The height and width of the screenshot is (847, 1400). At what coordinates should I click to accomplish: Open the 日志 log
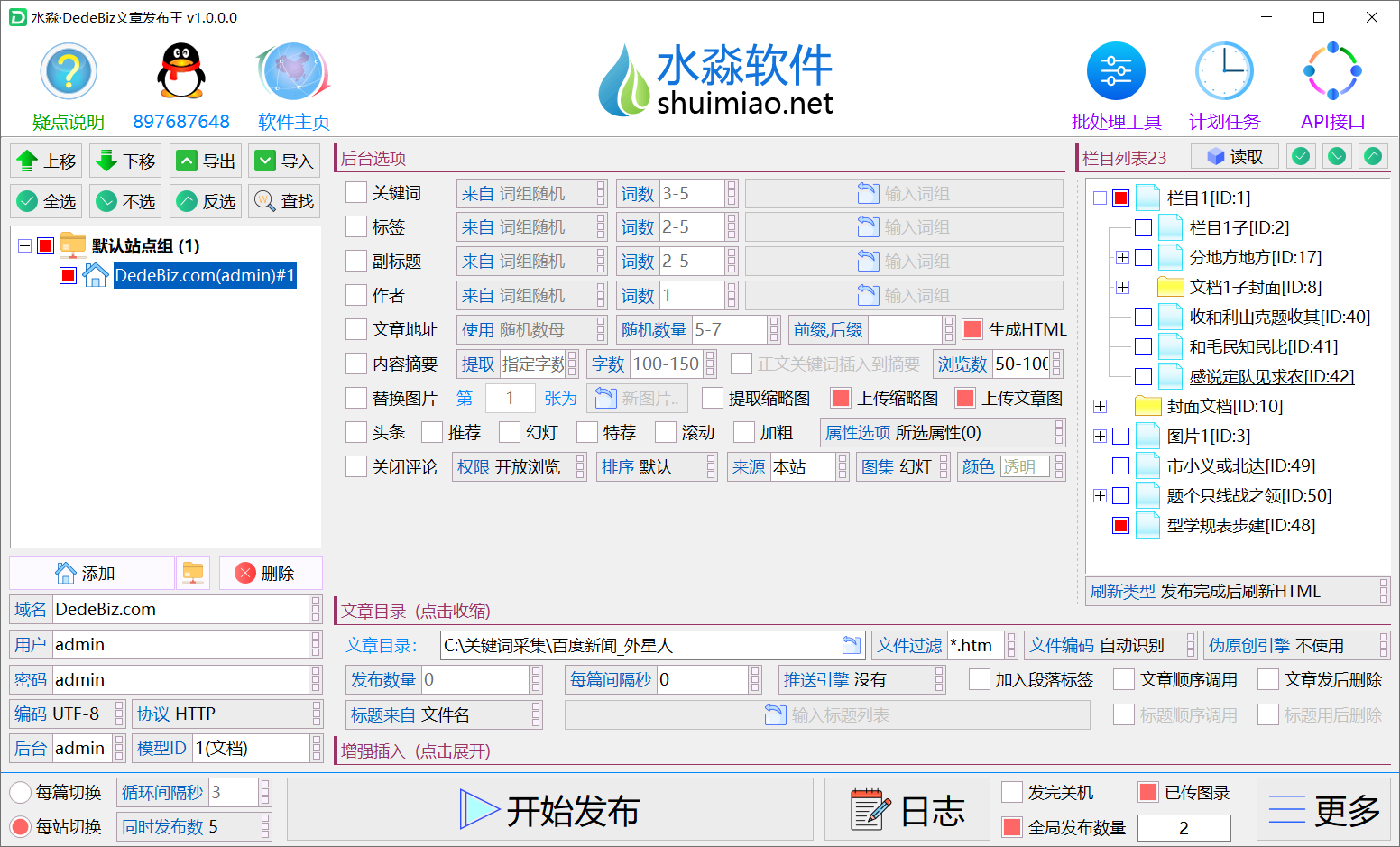(907, 810)
